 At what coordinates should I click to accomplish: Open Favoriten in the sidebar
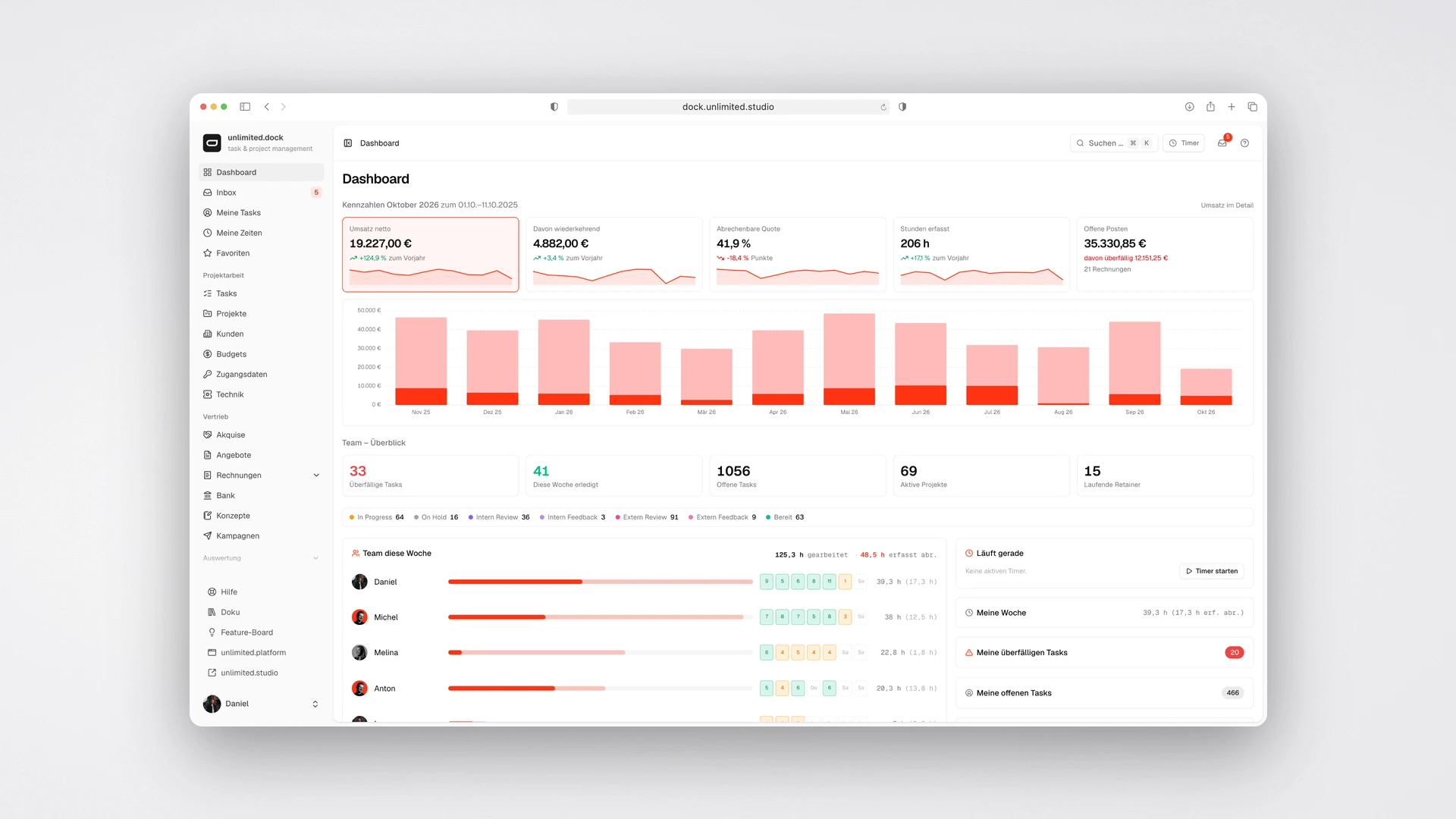tap(261, 253)
